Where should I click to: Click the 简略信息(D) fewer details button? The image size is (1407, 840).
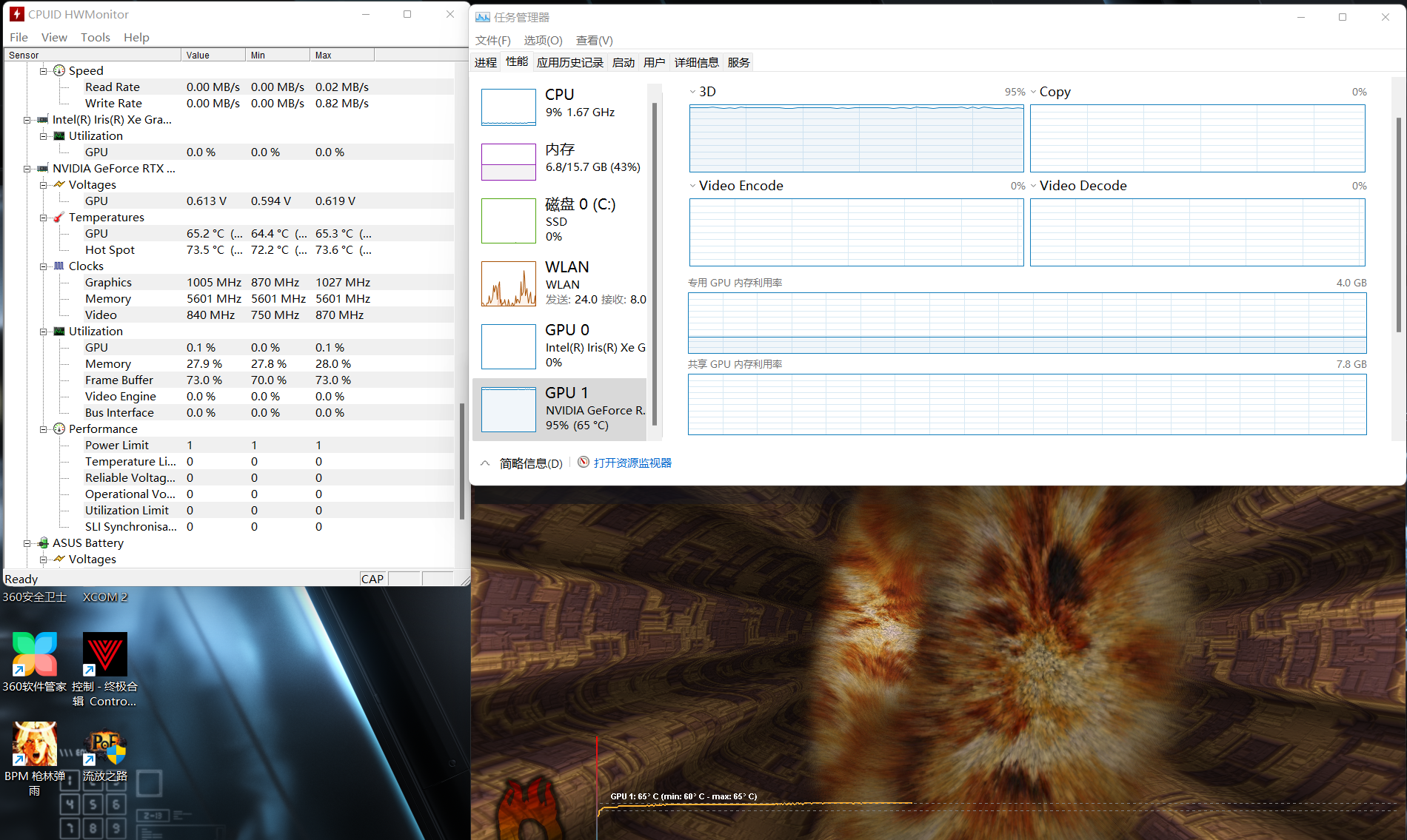click(522, 463)
